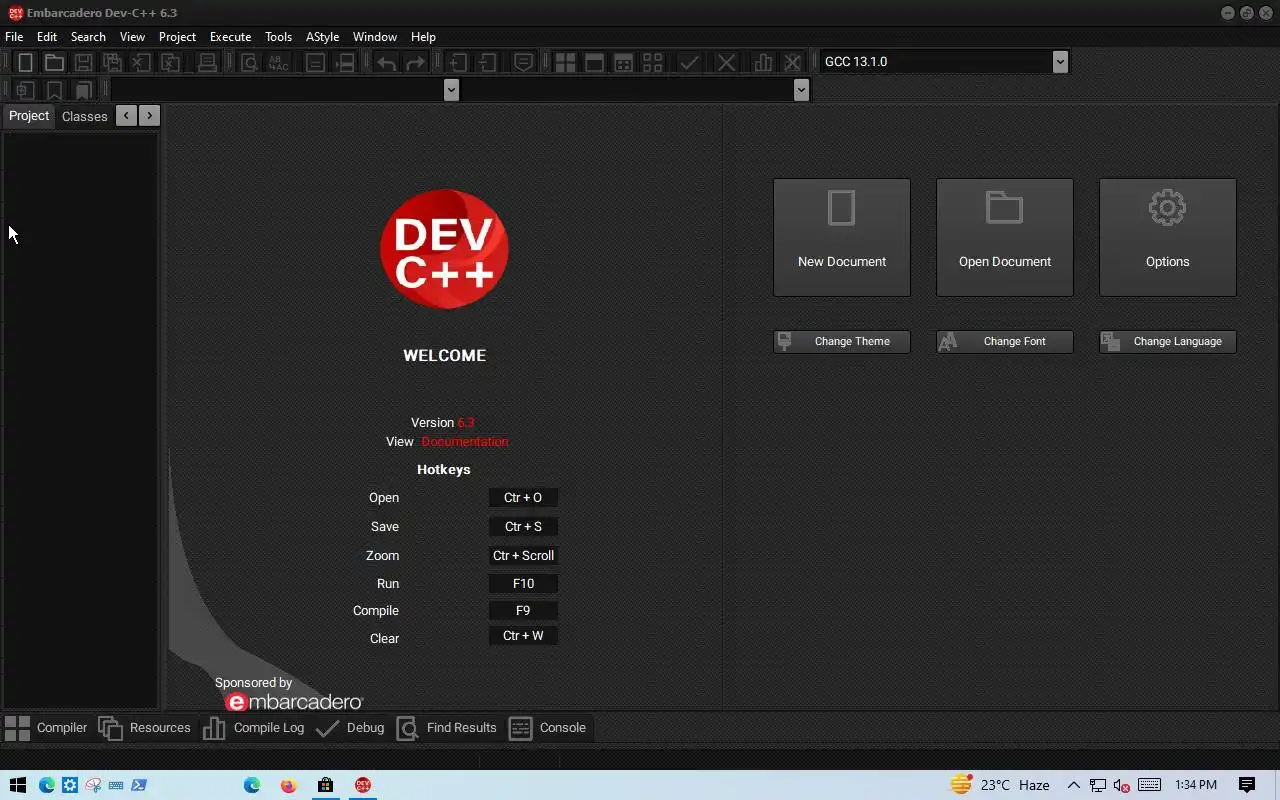Open the AStyle menu
1280x800 pixels.
(x=322, y=37)
